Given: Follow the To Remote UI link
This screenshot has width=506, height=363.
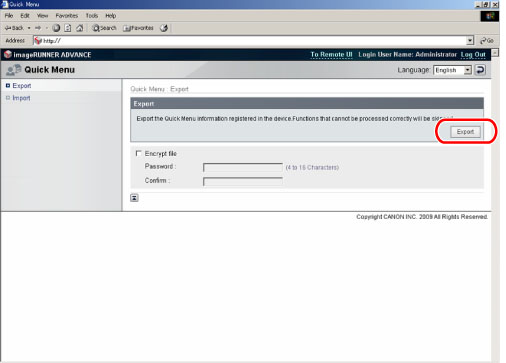Looking at the screenshot, I should pyautogui.click(x=331, y=54).
